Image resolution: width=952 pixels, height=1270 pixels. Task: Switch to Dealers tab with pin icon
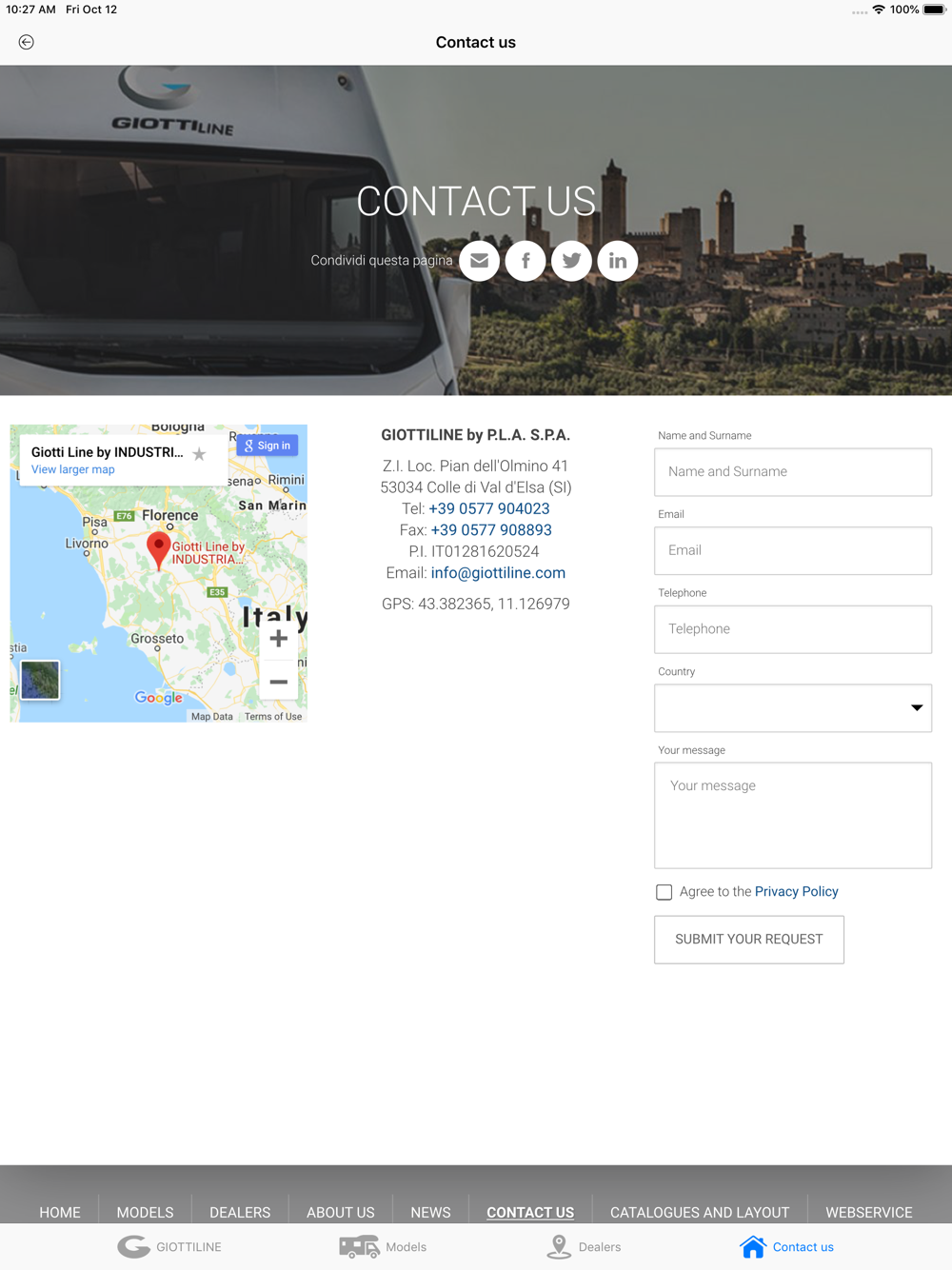[x=585, y=1247]
